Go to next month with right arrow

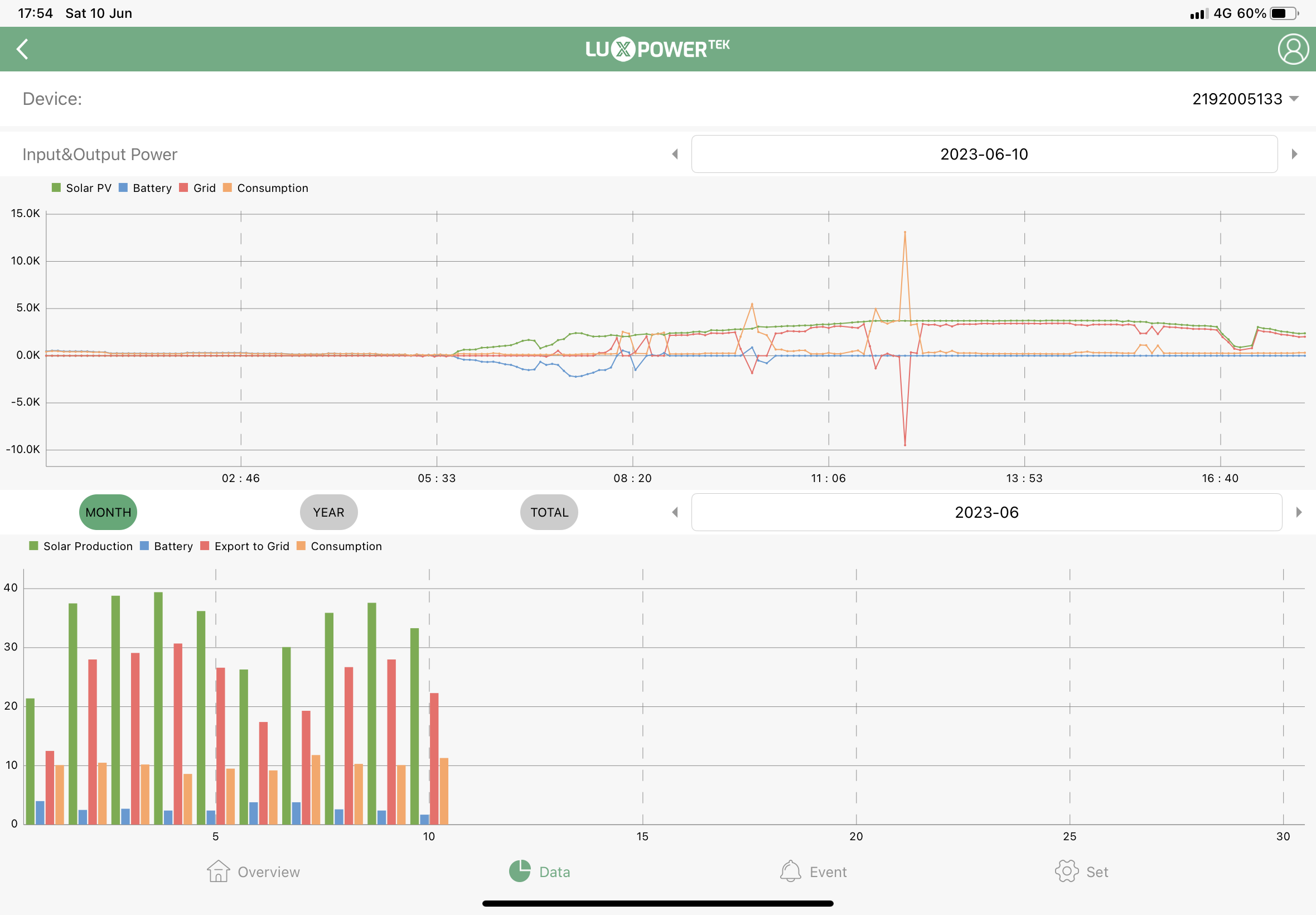click(x=1298, y=512)
